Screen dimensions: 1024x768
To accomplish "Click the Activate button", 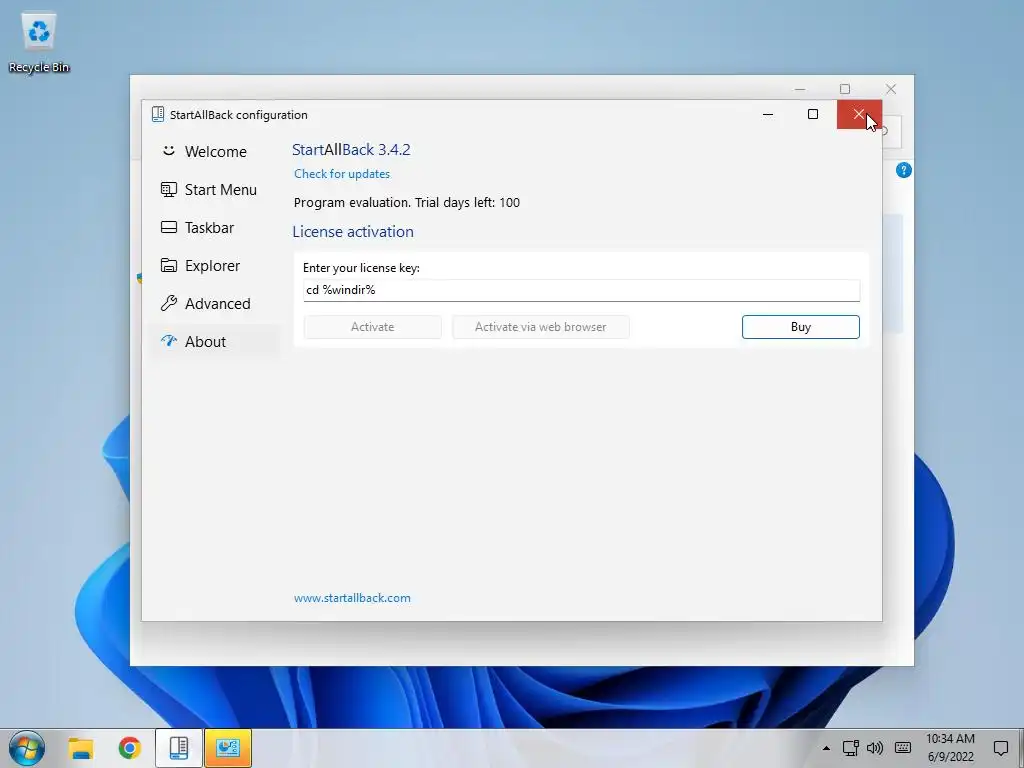I will pos(372,327).
